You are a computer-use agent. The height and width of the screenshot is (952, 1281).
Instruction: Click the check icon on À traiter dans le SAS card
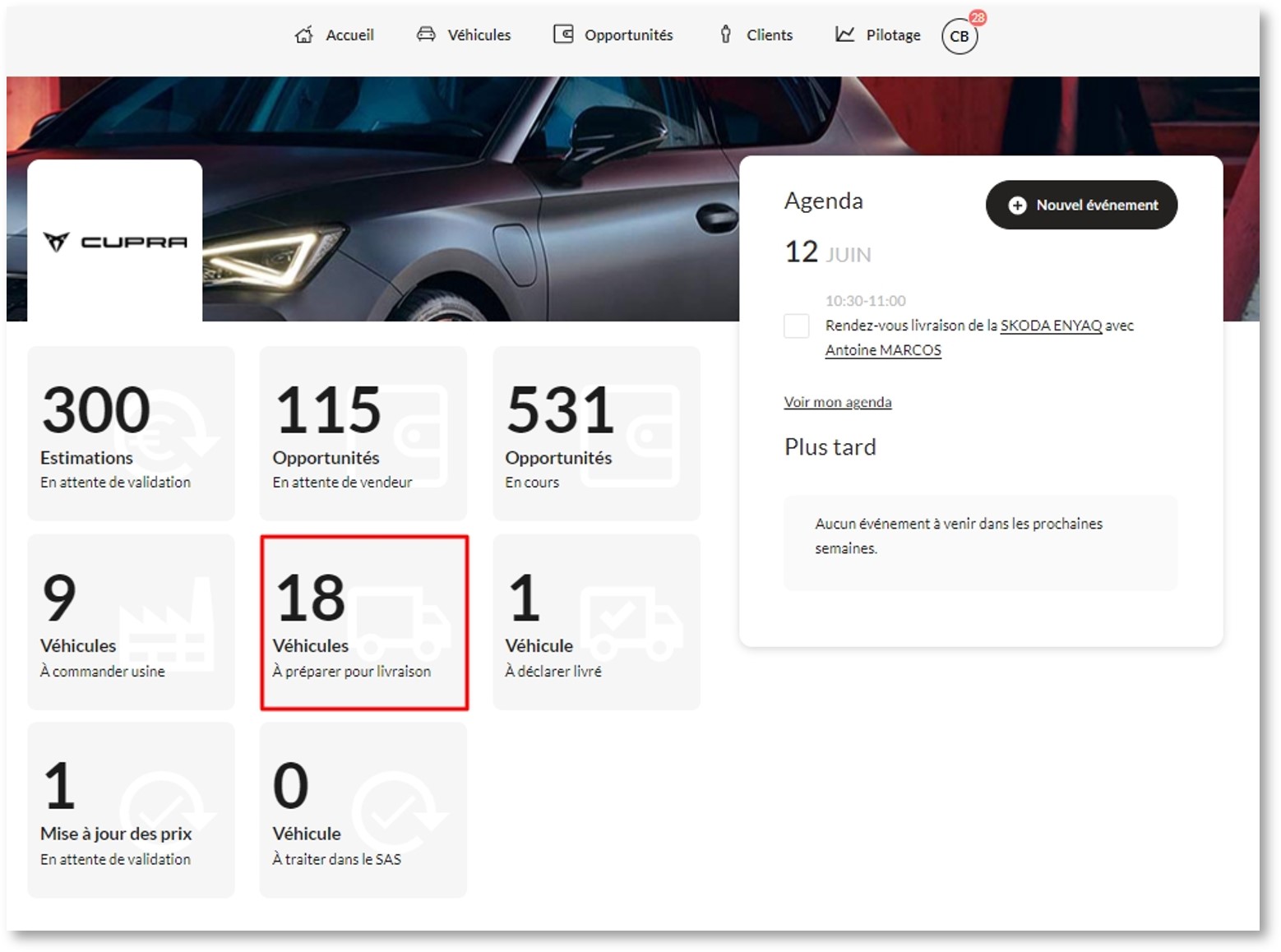click(400, 811)
